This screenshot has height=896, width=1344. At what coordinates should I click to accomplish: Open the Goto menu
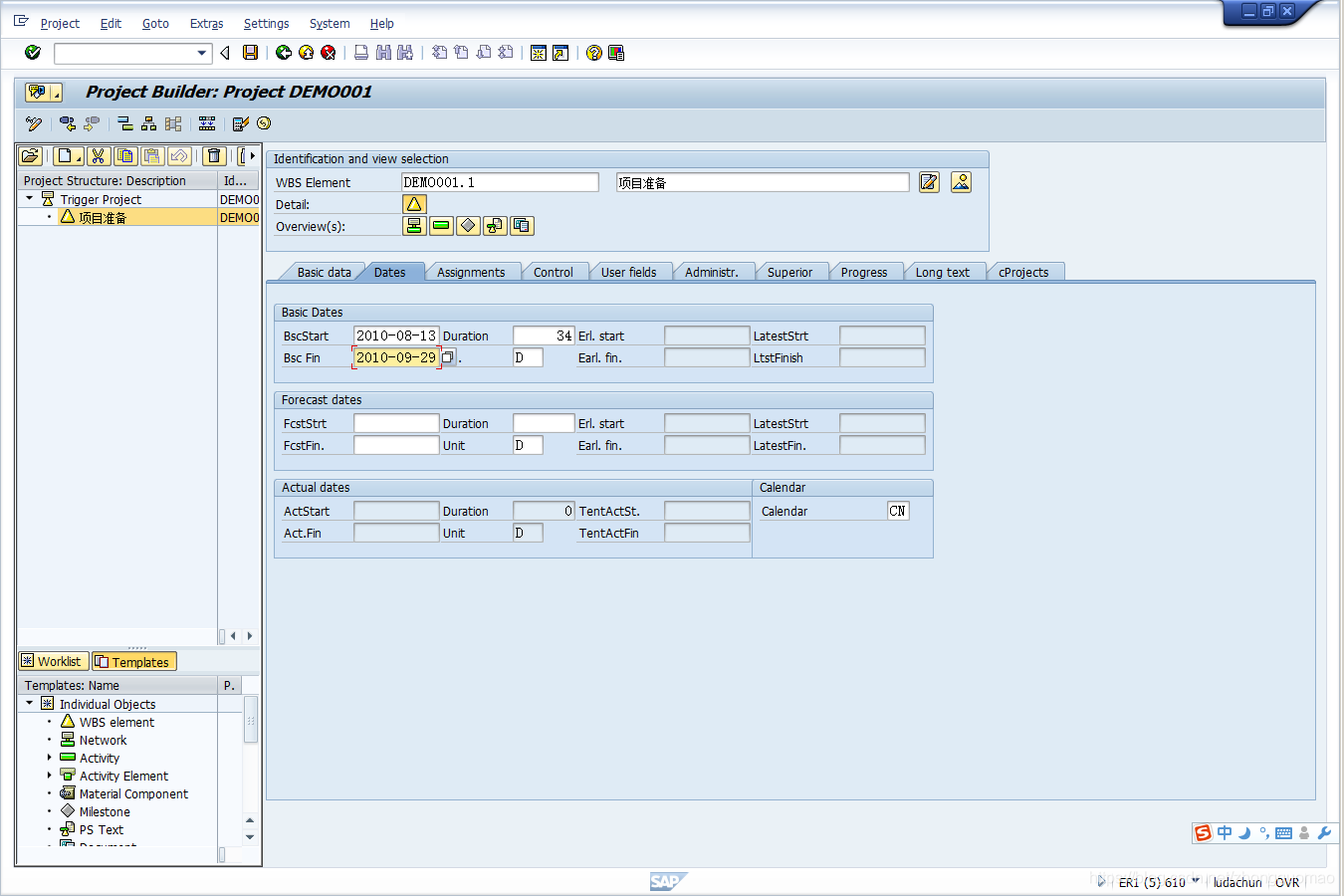click(155, 23)
